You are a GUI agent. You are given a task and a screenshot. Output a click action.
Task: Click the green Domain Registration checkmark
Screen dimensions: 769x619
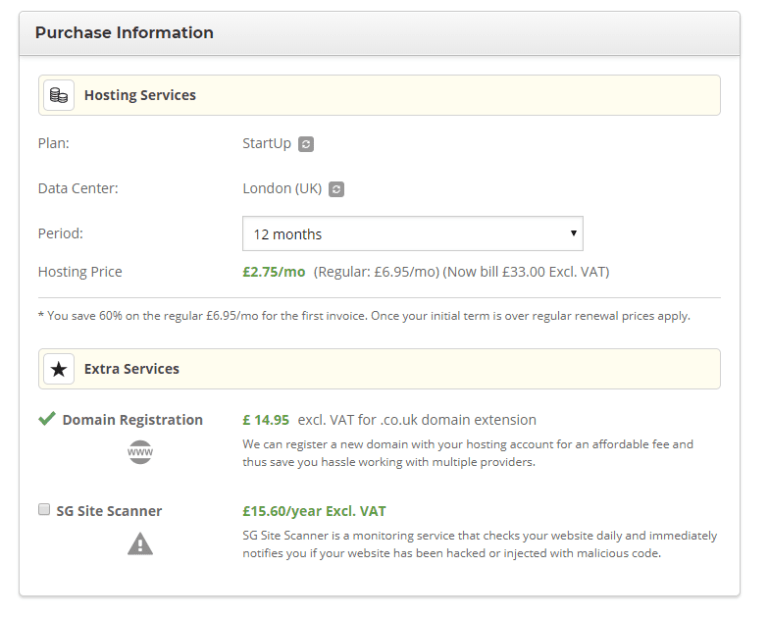click(47, 420)
